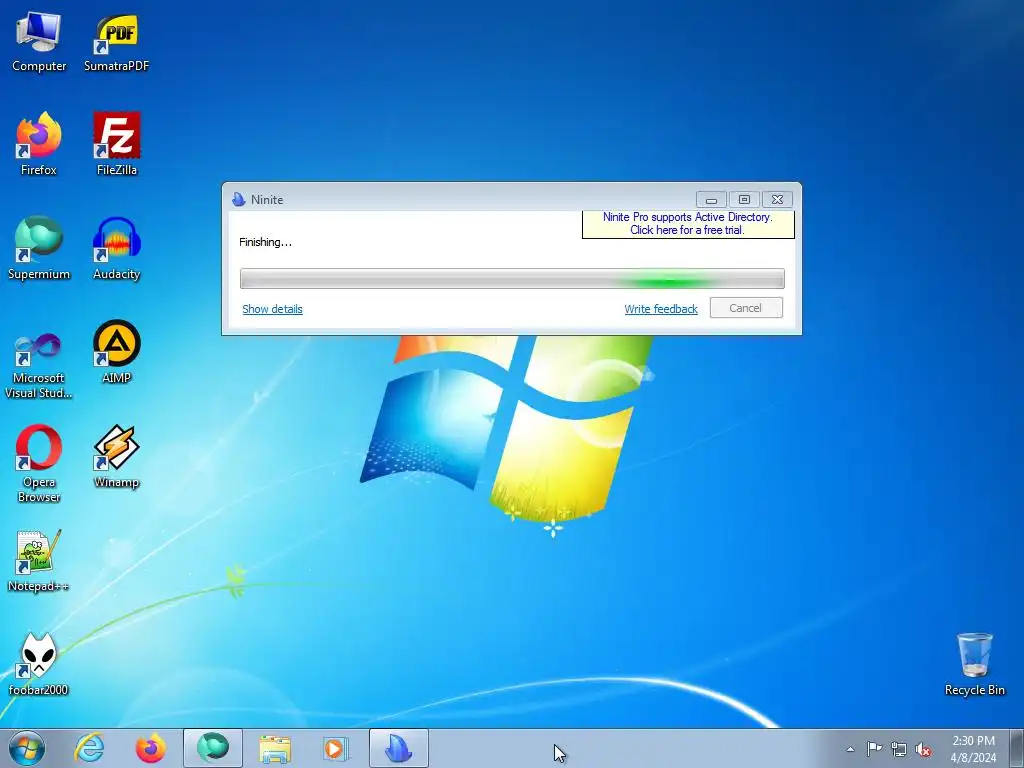Minimize the Ninite window

[x=711, y=199]
